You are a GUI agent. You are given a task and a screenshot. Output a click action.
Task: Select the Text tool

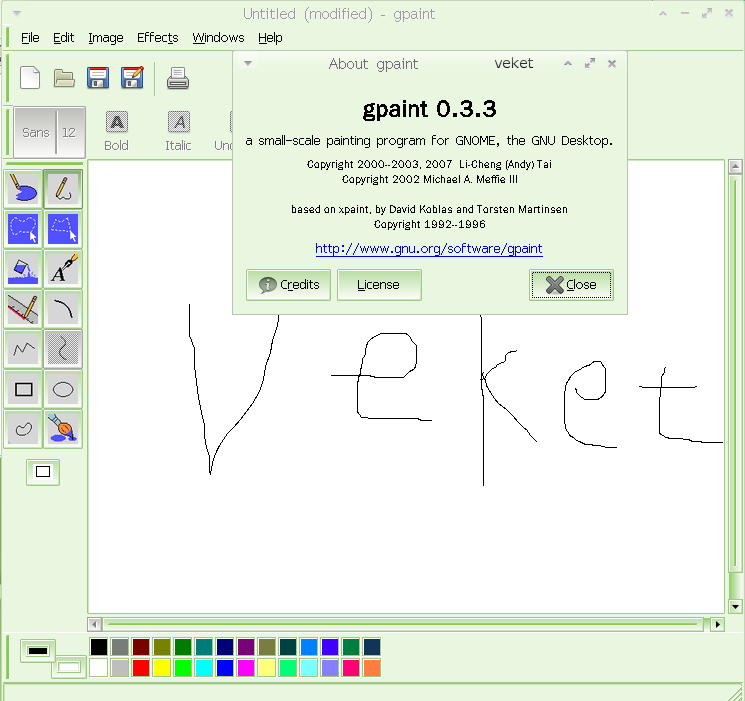pyautogui.click(x=63, y=269)
